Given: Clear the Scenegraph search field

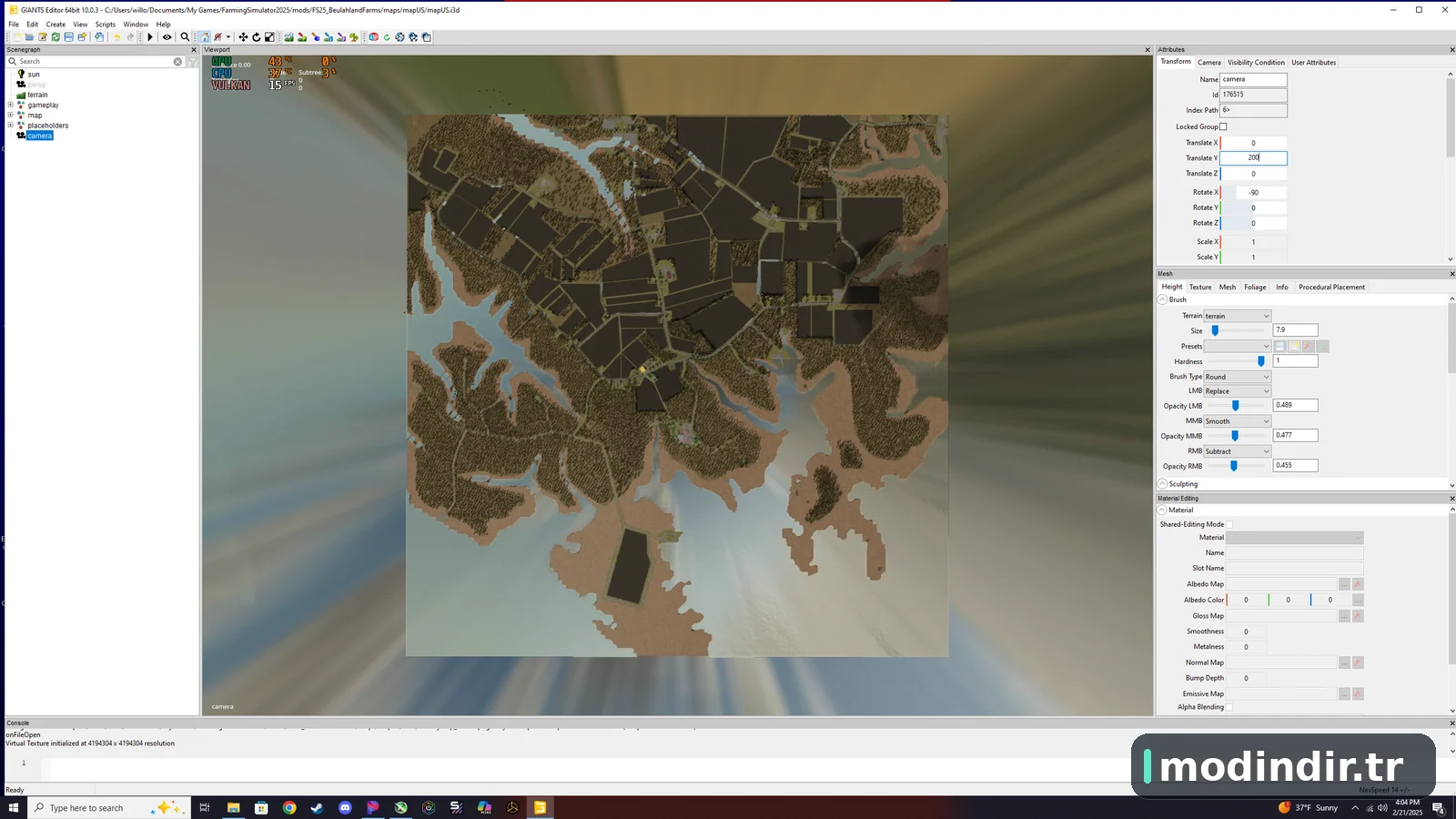Looking at the screenshot, I should pyautogui.click(x=177, y=62).
